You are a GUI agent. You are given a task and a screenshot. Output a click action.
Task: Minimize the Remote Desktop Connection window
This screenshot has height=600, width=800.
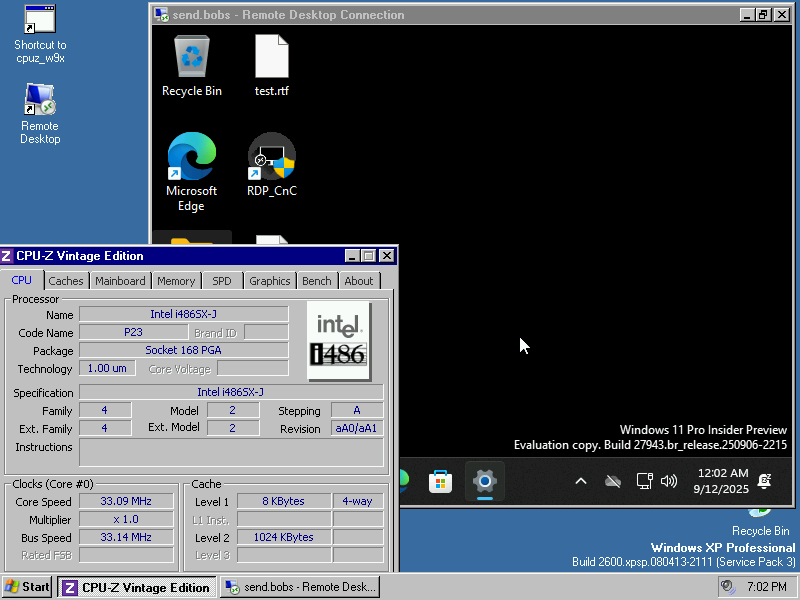pos(747,15)
